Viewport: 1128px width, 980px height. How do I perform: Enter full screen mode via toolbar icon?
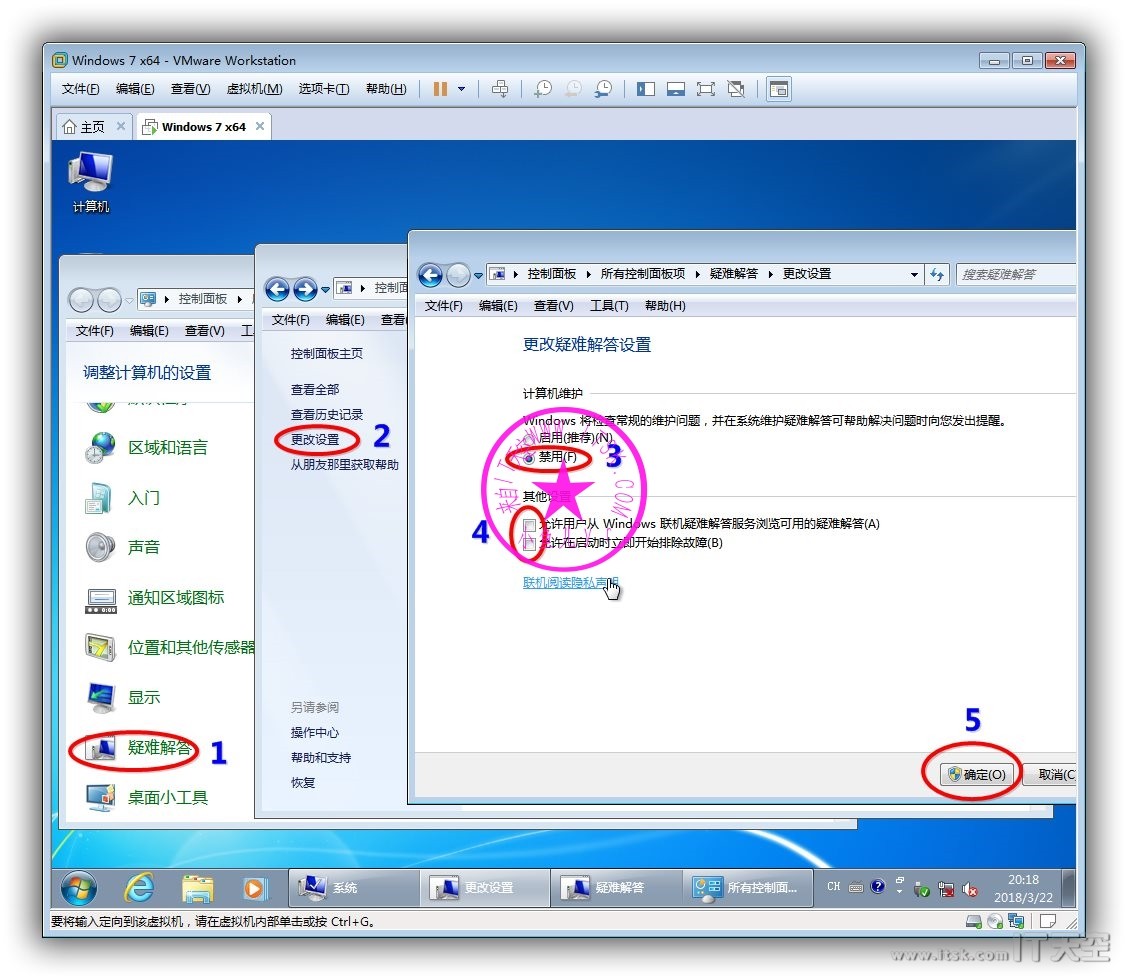(x=706, y=89)
